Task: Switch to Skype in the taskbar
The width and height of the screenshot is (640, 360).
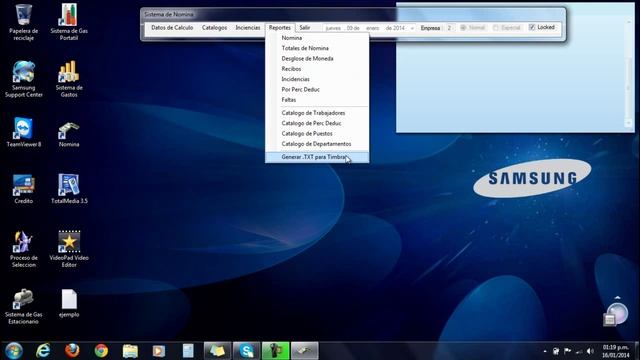Action: click(x=246, y=351)
